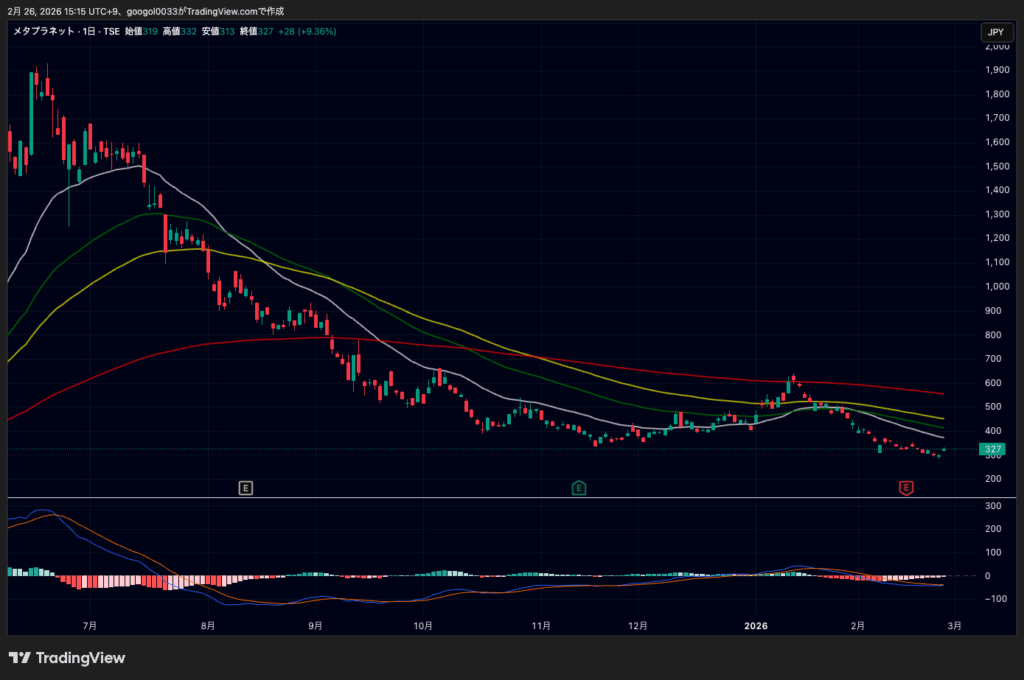Image resolution: width=1024 pixels, height=680 pixels.
Task: Click the 7月 label on time axis
Action: click(x=90, y=626)
